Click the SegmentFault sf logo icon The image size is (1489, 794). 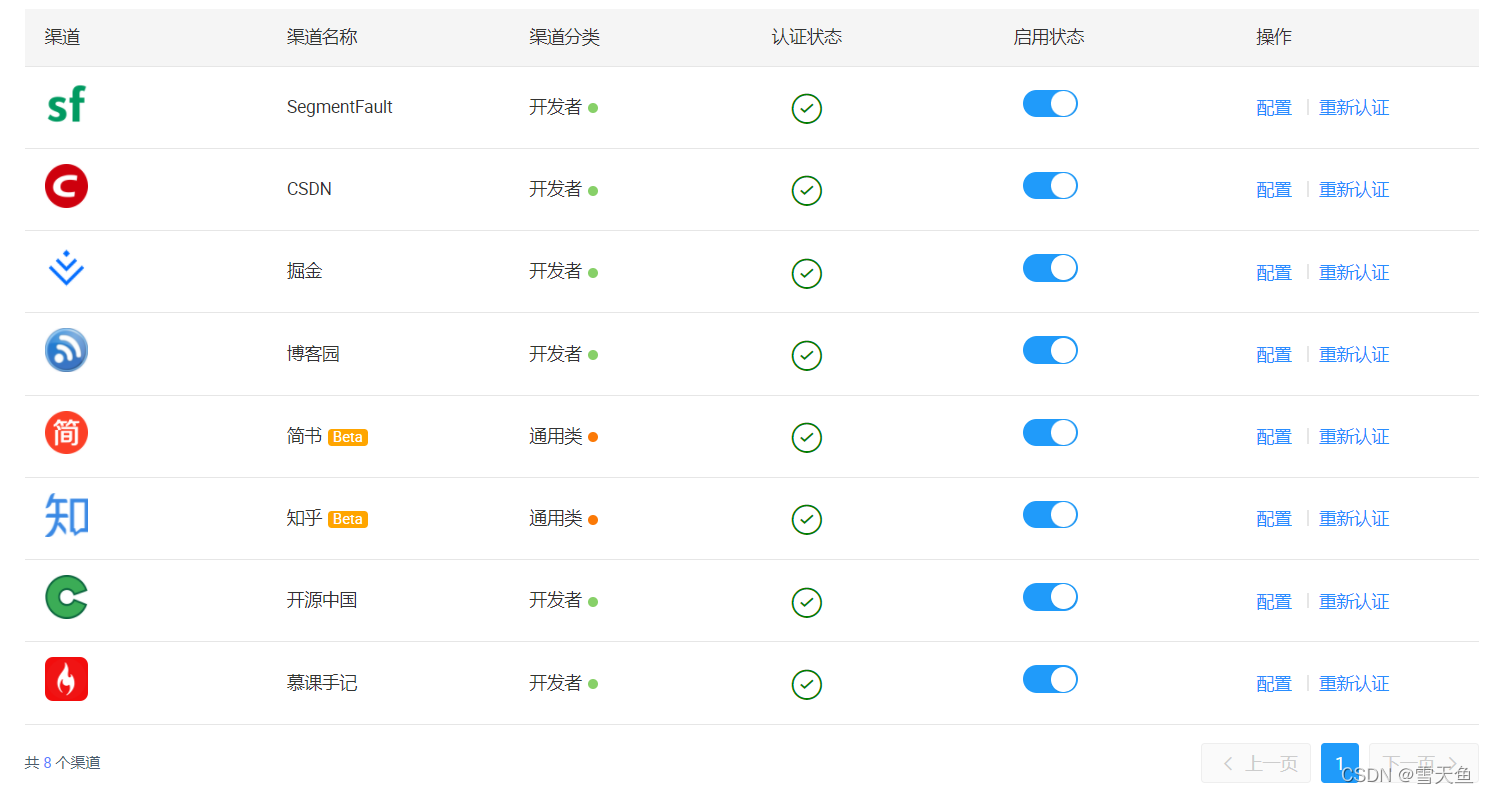pos(66,104)
